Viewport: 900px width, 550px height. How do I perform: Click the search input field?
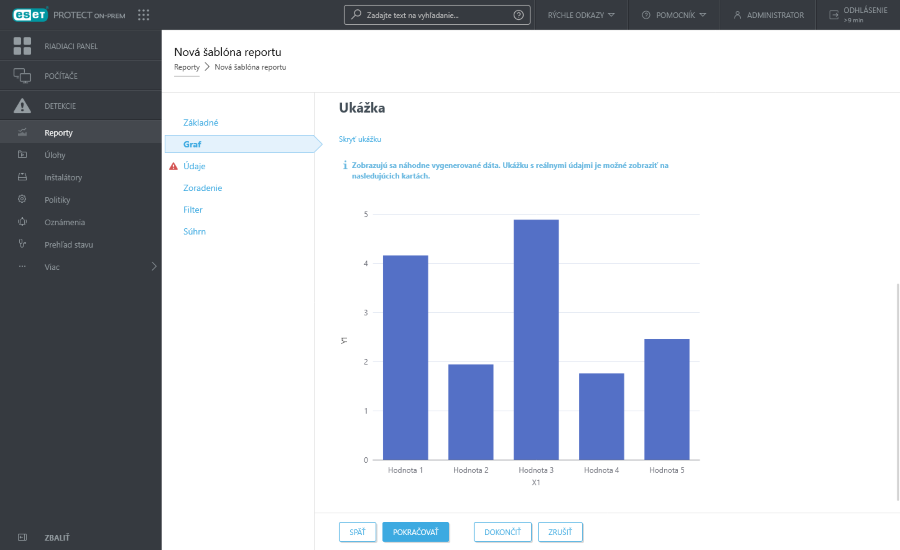coord(430,15)
